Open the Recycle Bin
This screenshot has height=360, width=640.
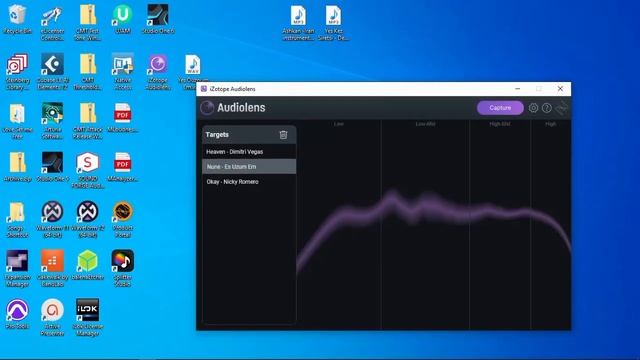click(17, 20)
